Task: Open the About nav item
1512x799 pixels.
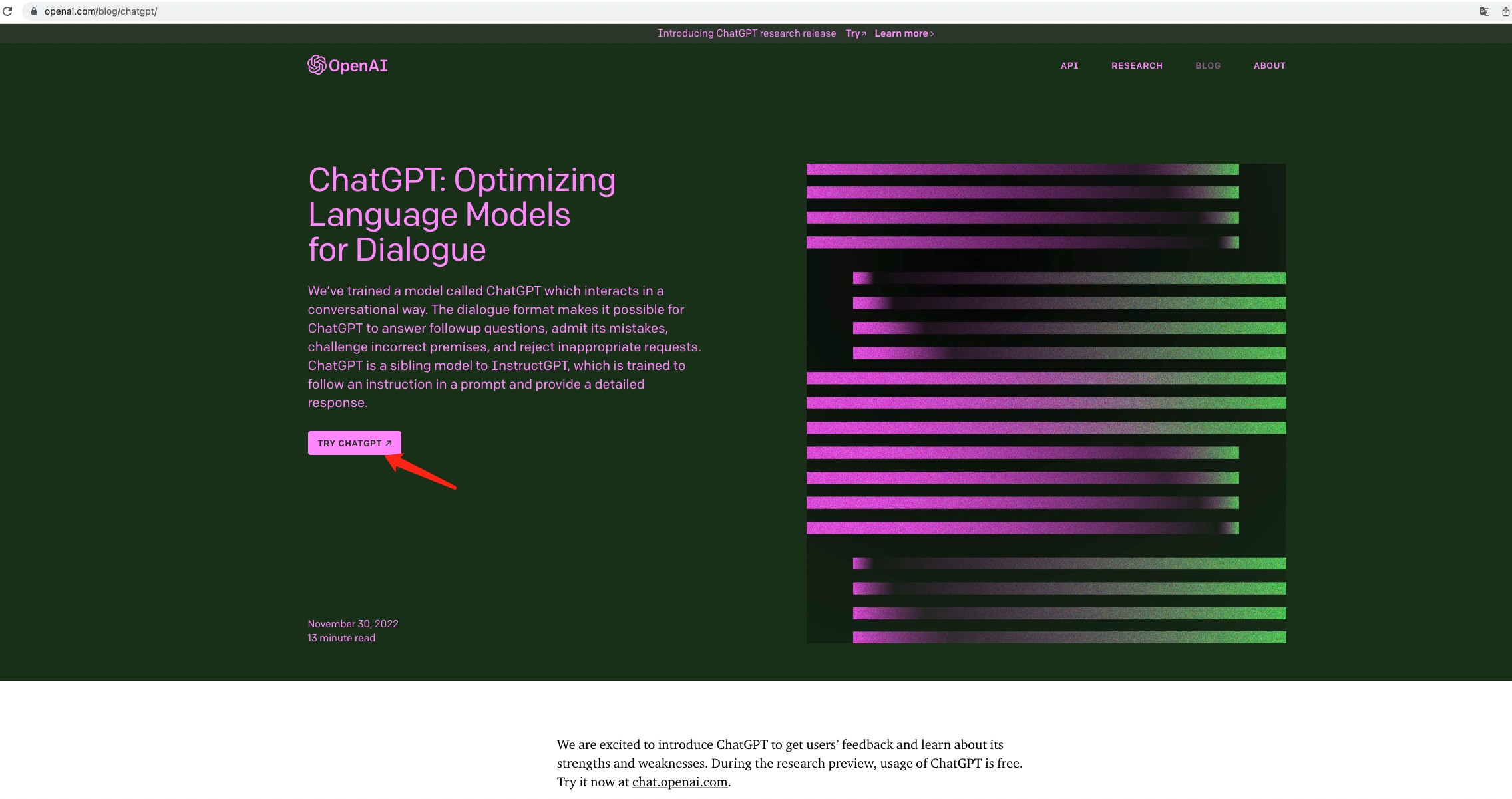Action: pyautogui.click(x=1269, y=65)
